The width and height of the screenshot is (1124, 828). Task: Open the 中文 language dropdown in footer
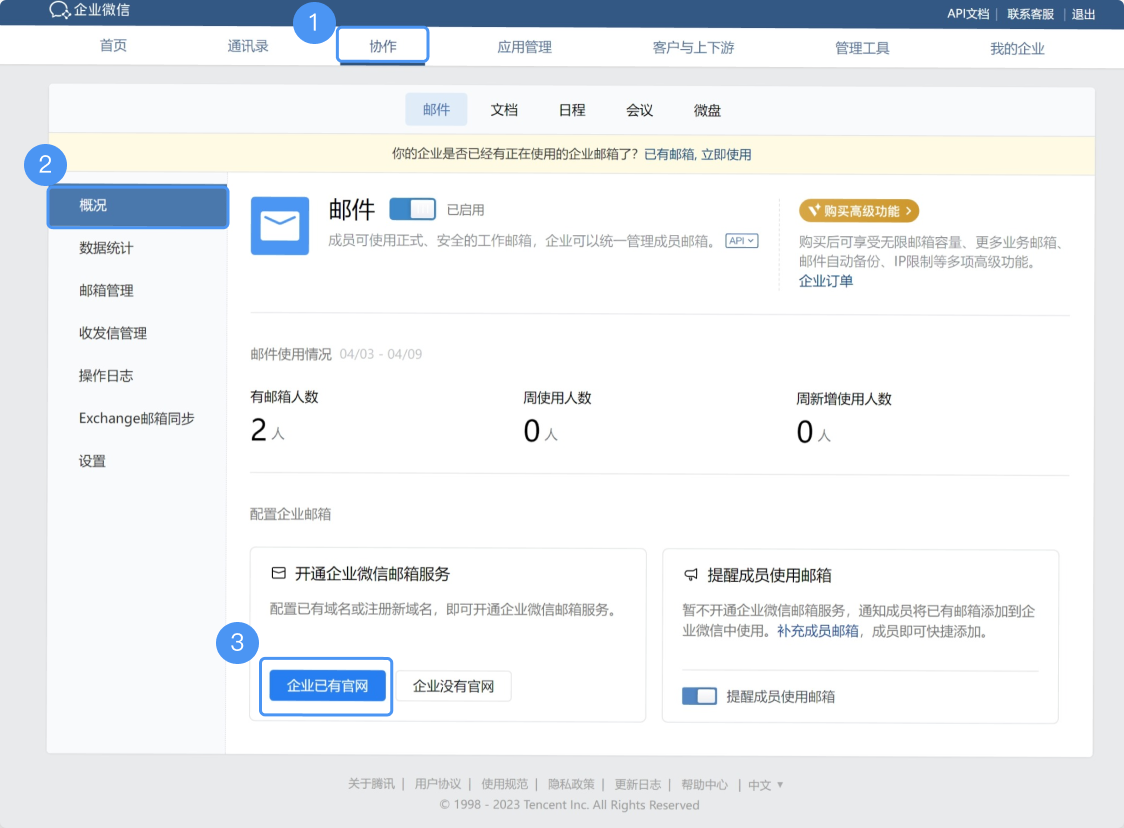click(765, 784)
